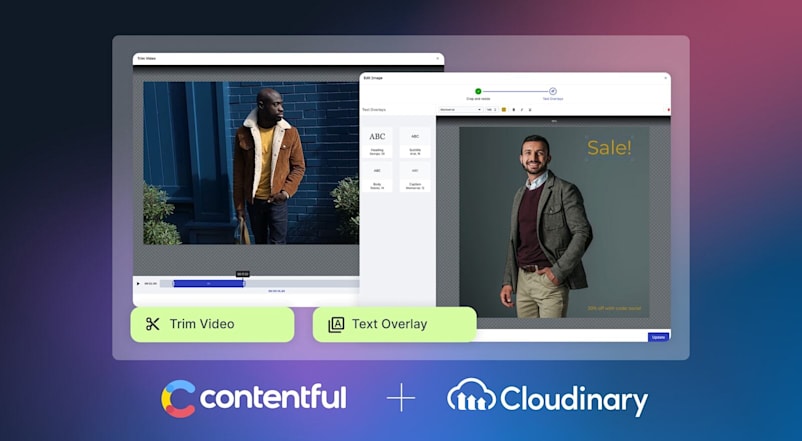Add the Caption text overlay preset
Viewport: 802px width, 441px height.
[415, 177]
